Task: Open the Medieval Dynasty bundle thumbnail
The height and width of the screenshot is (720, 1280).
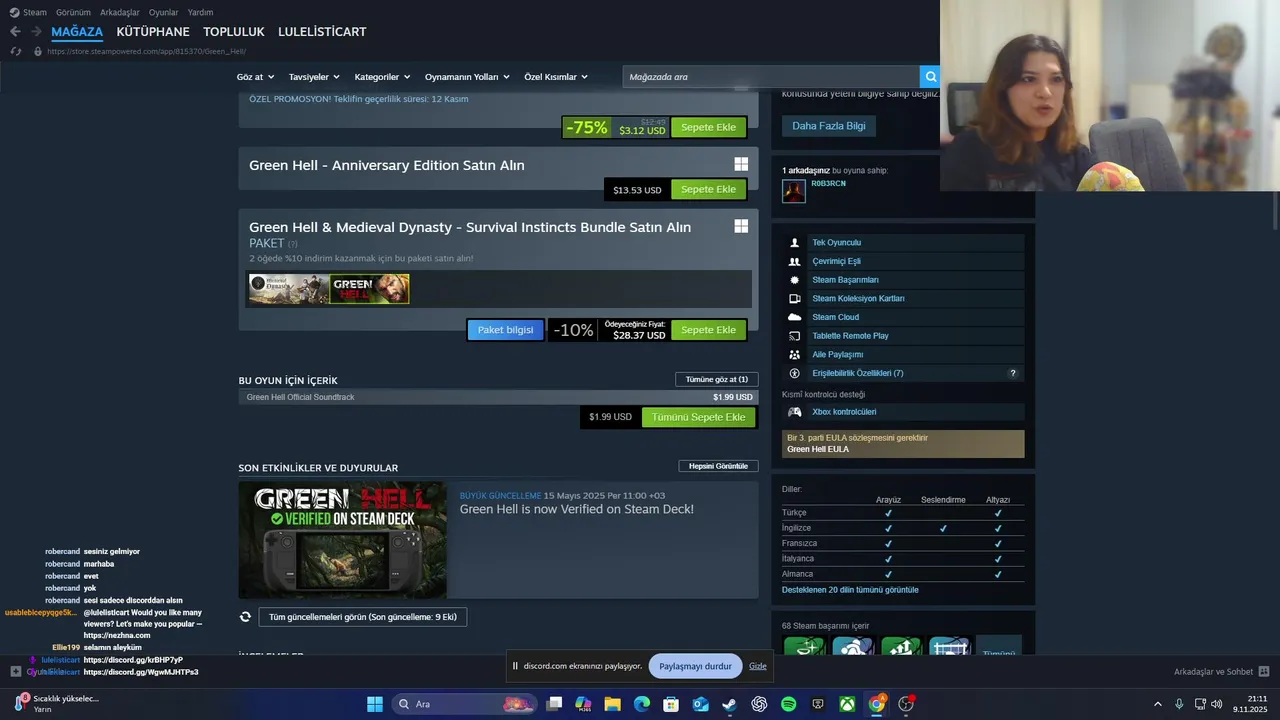Action: point(288,289)
